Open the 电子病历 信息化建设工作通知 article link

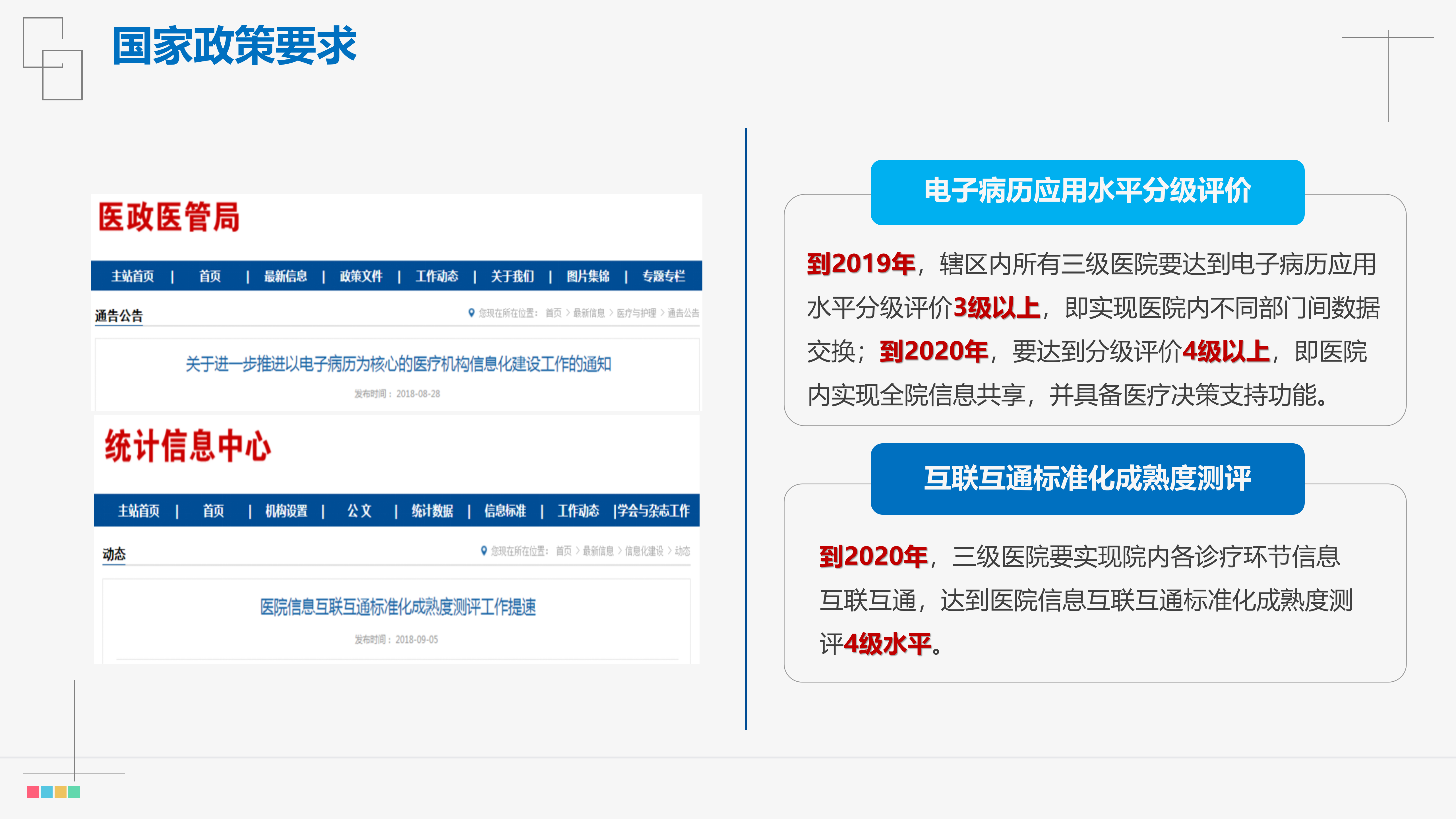400,365
